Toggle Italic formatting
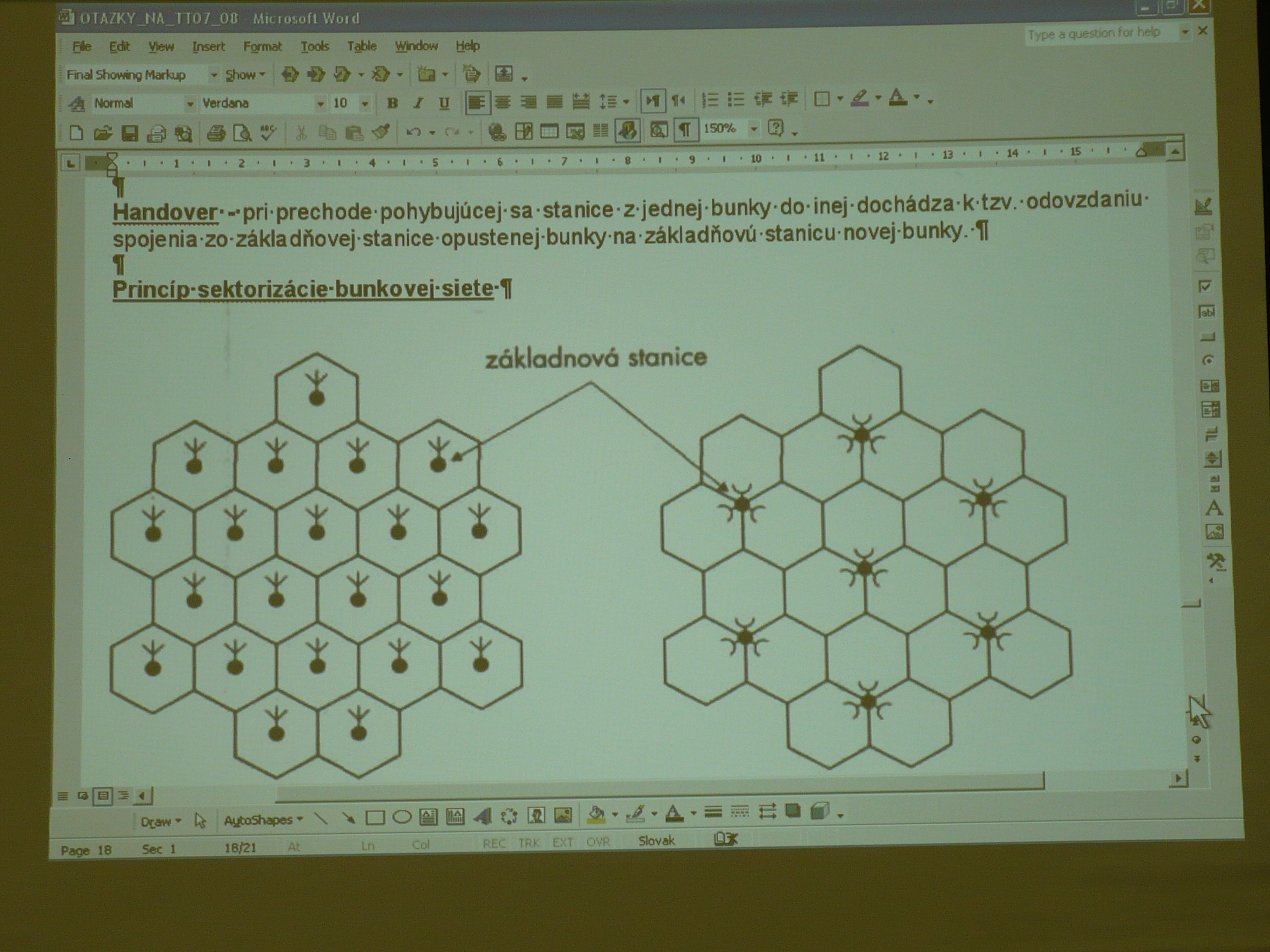Image resolution: width=1270 pixels, height=952 pixels. click(x=419, y=103)
